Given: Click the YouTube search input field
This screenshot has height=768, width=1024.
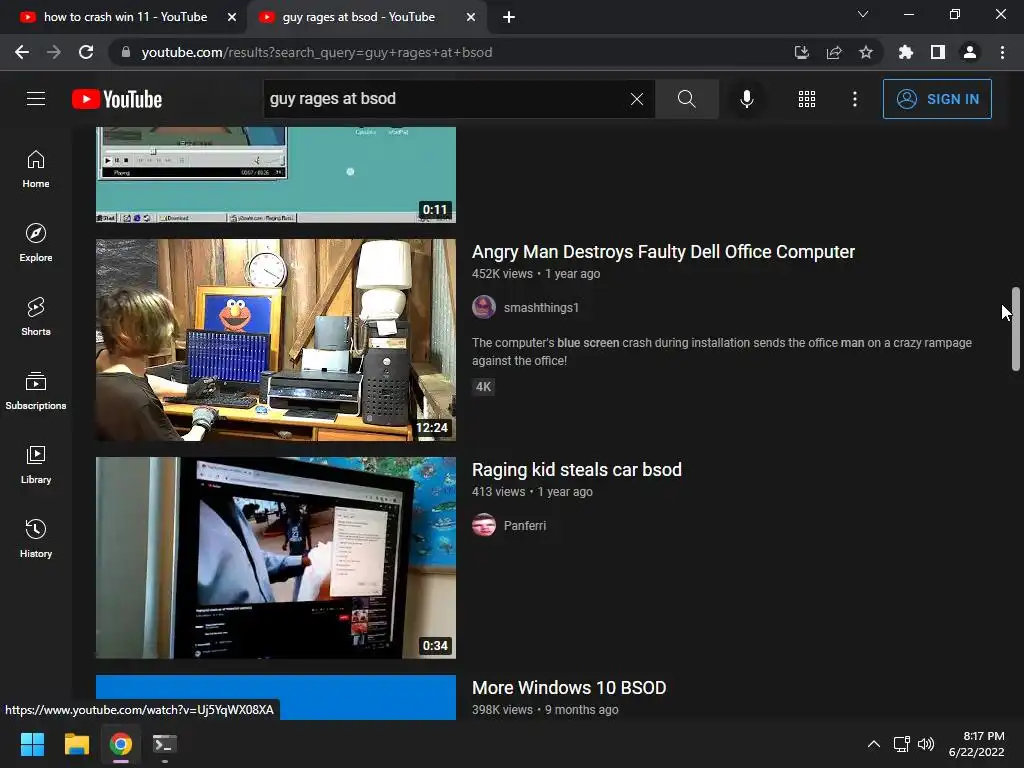Looking at the screenshot, I should pos(444,99).
